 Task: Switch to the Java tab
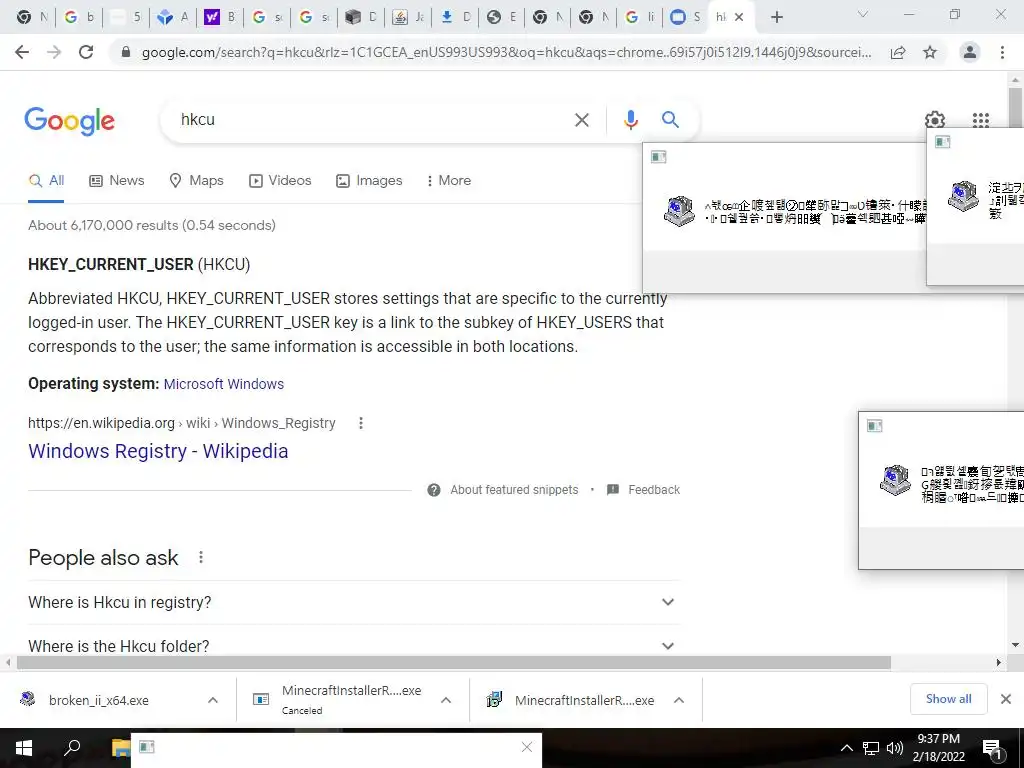pyautogui.click(x=408, y=17)
